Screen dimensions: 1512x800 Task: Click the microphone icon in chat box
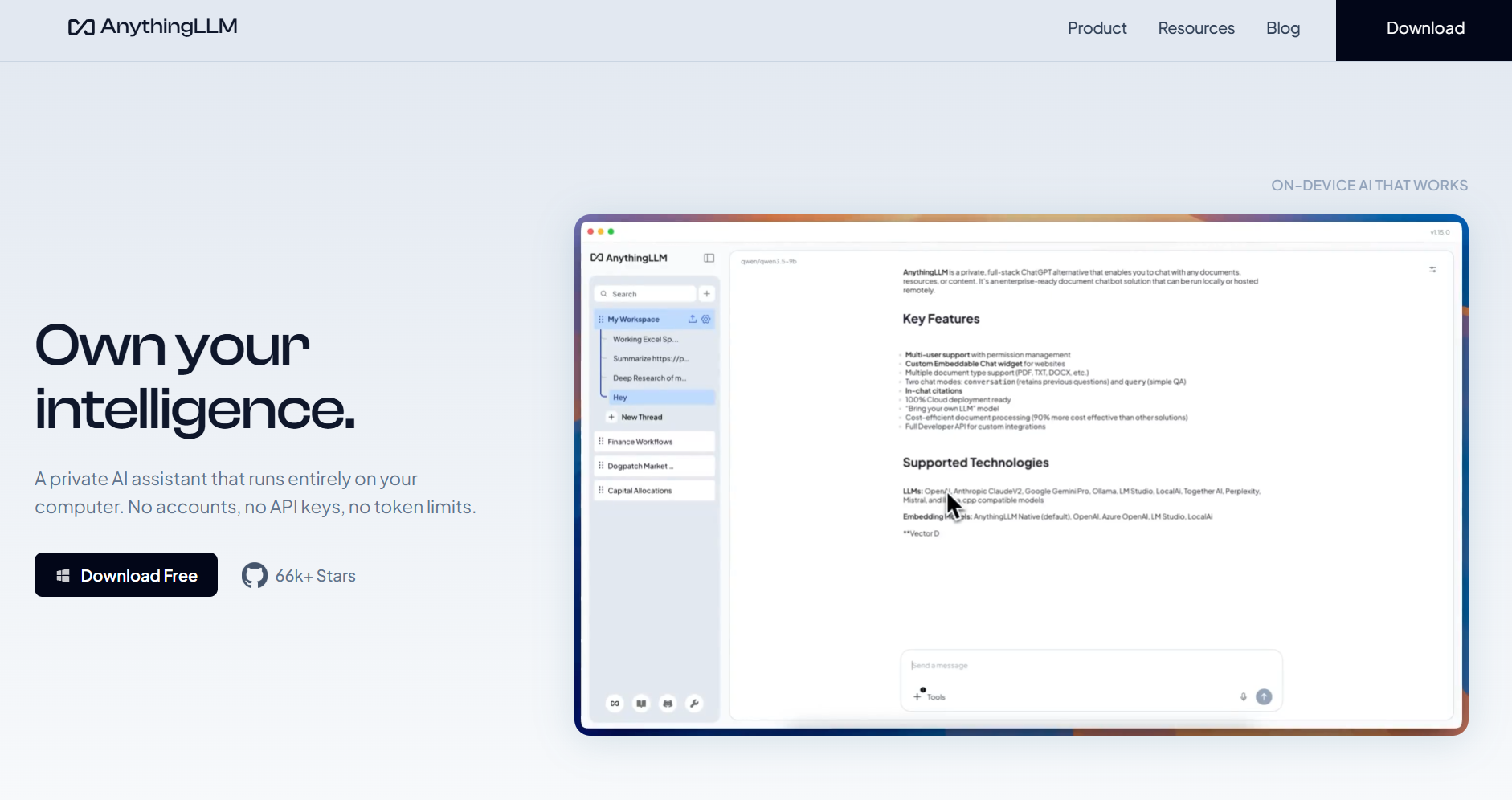coord(1244,697)
